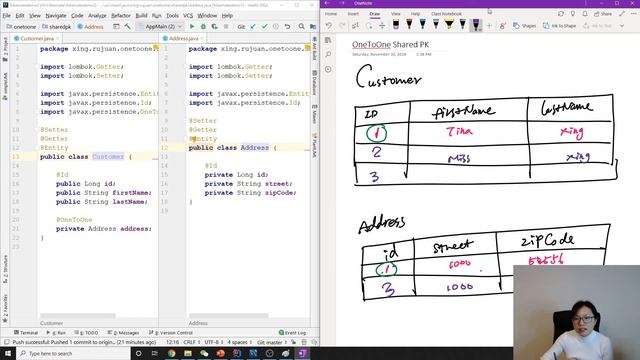
Task: Add a new pen with plus icon
Action: click(x=489, y=26)
